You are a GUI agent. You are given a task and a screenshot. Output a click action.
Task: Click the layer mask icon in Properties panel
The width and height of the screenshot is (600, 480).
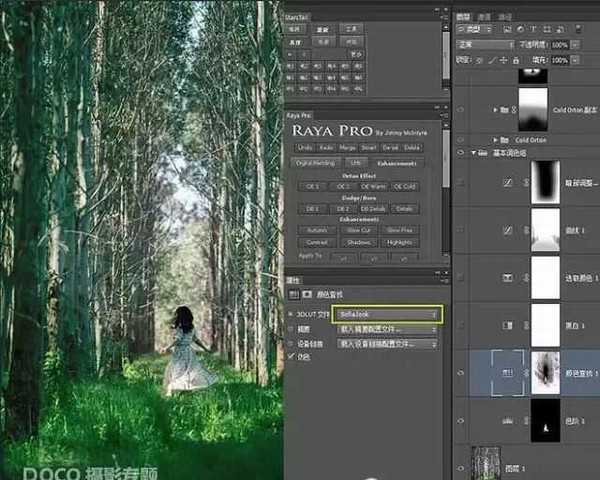pos(307,296)
